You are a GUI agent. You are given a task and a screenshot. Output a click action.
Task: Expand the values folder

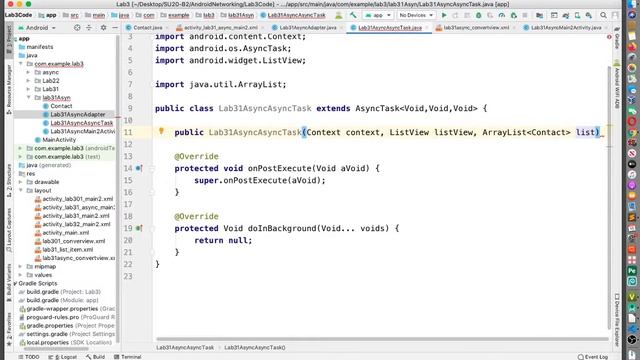pos(21,275)
